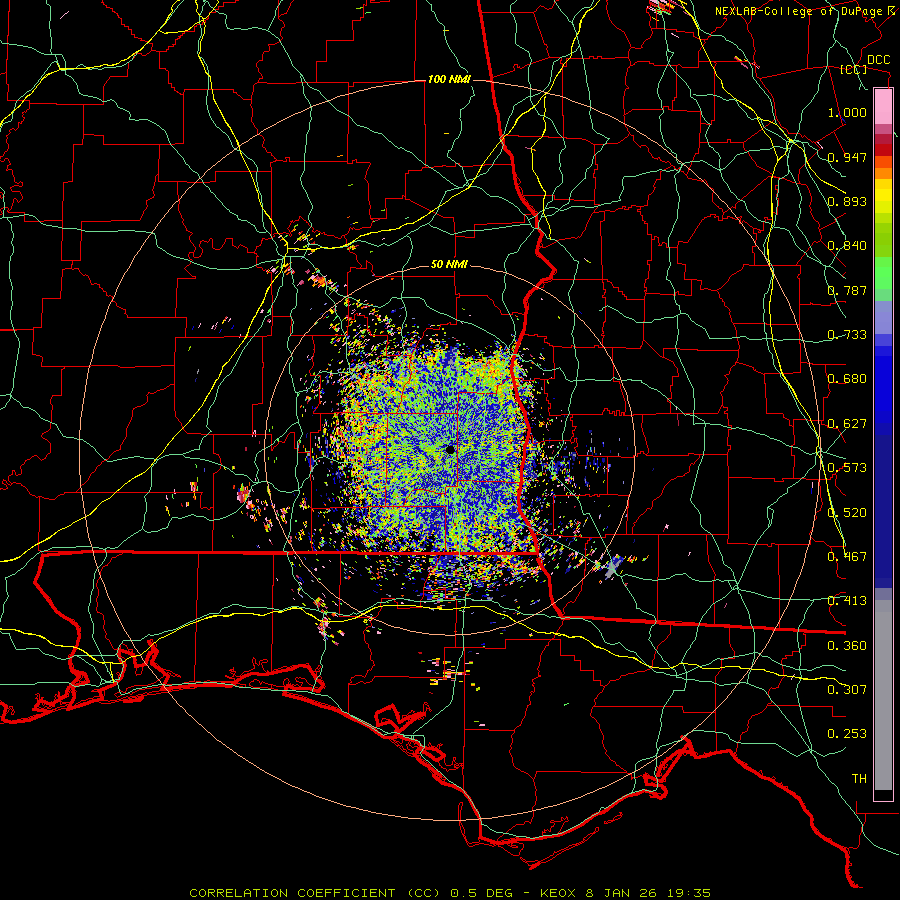Image resolution: width=900 pixels, height=900 pixels.
Task: Click the black radar site dot at center
Action: tap(451, 449)
